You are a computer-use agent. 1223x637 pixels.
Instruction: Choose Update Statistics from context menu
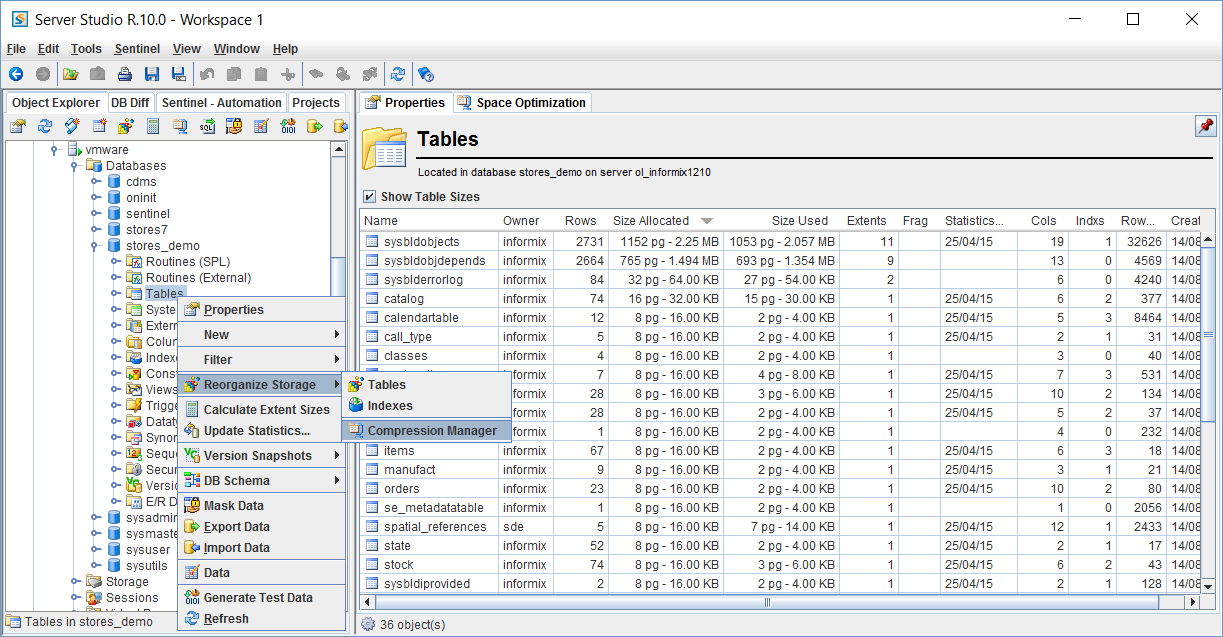256,431
